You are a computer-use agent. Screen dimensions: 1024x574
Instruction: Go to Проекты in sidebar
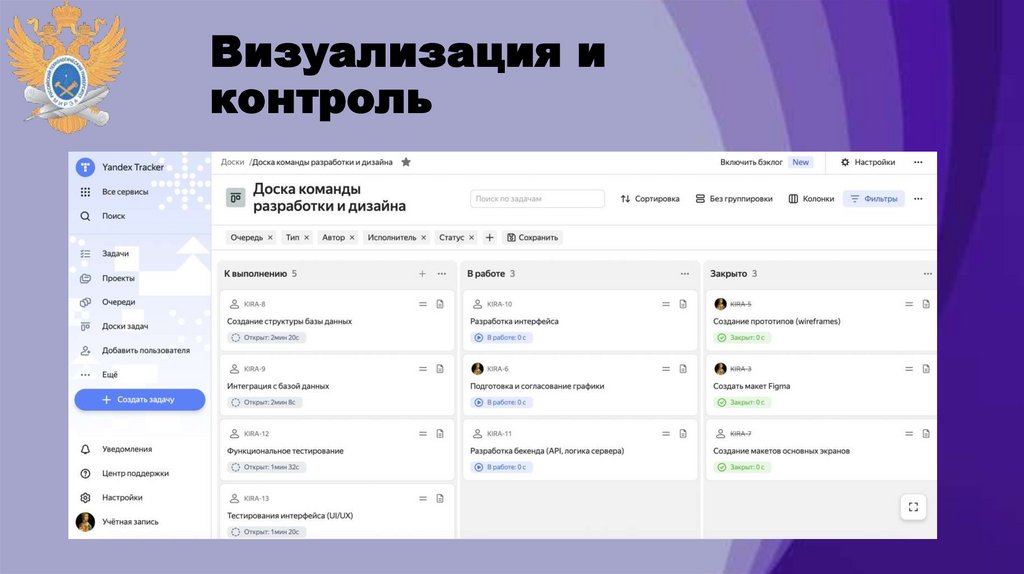click(x=107, y=278)
